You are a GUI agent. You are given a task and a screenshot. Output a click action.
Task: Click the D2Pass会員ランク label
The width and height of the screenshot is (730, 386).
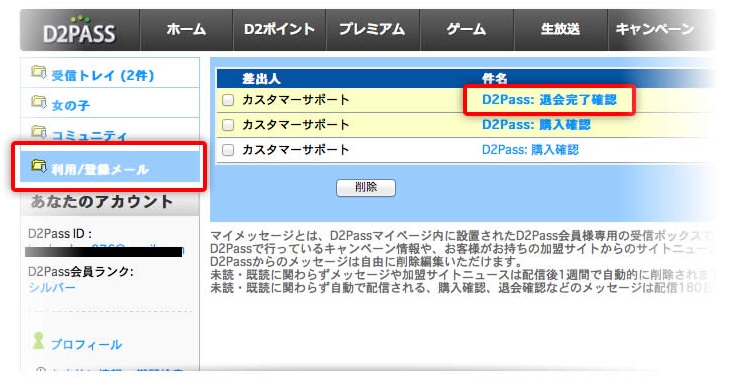[81, 271]
